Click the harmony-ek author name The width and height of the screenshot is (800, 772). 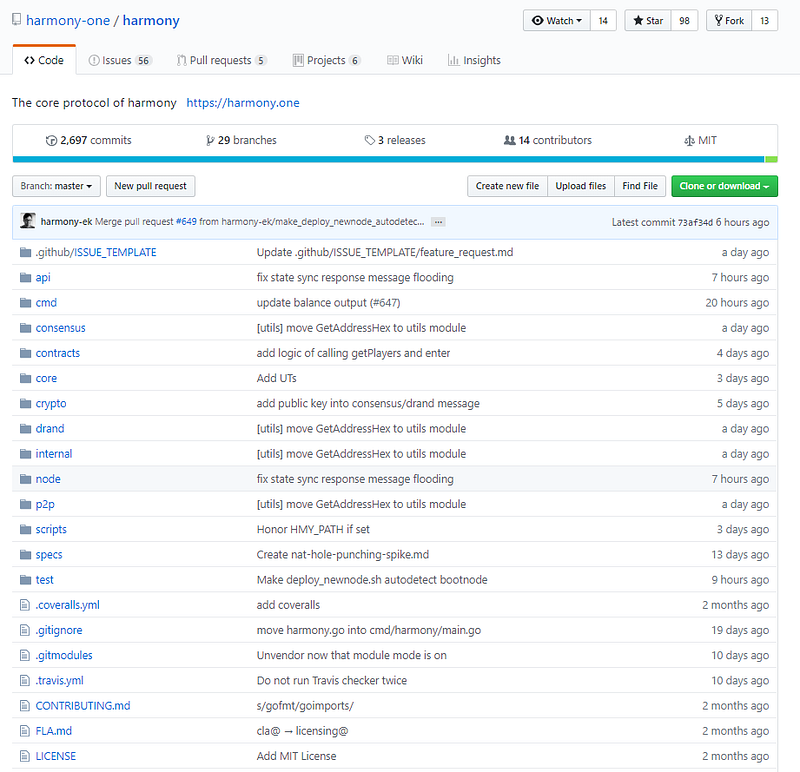click(66, 221)
